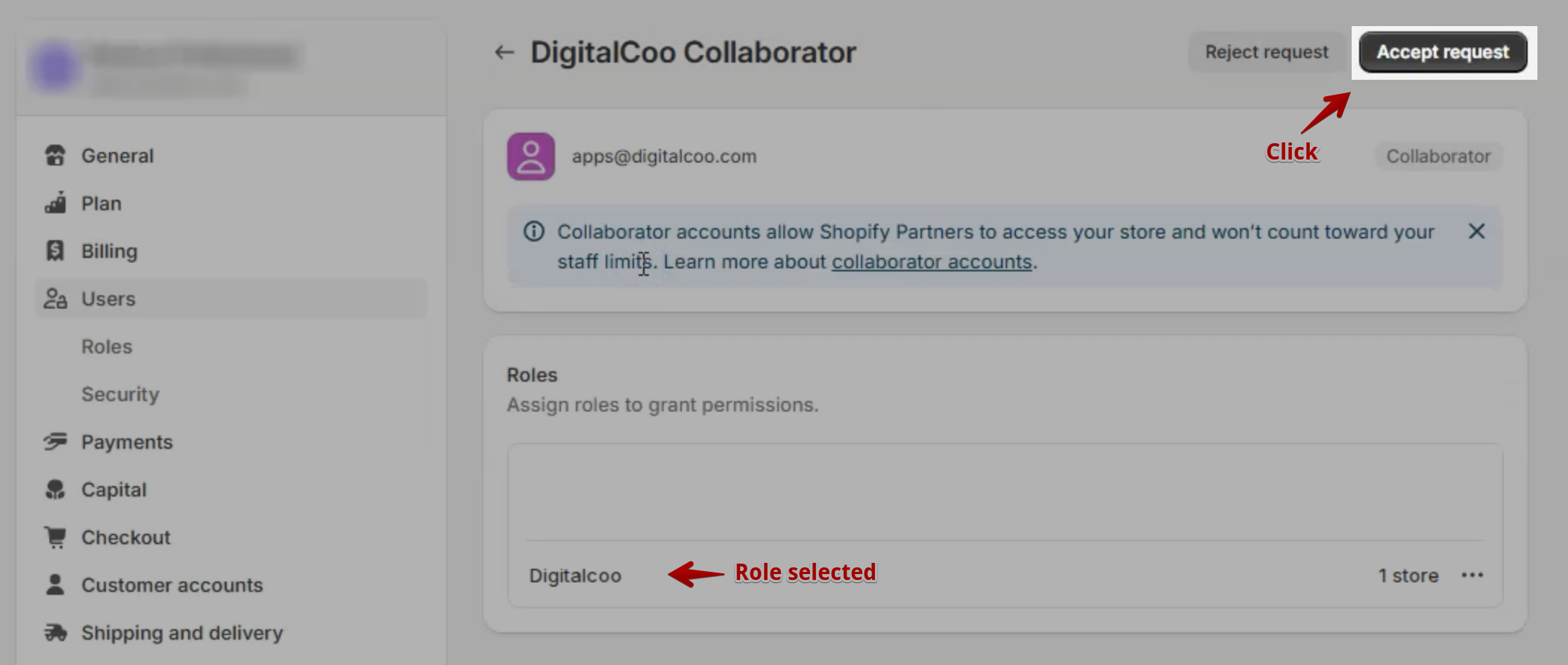
Task: Go to Customer accounts settings
Action: point(172,585)
